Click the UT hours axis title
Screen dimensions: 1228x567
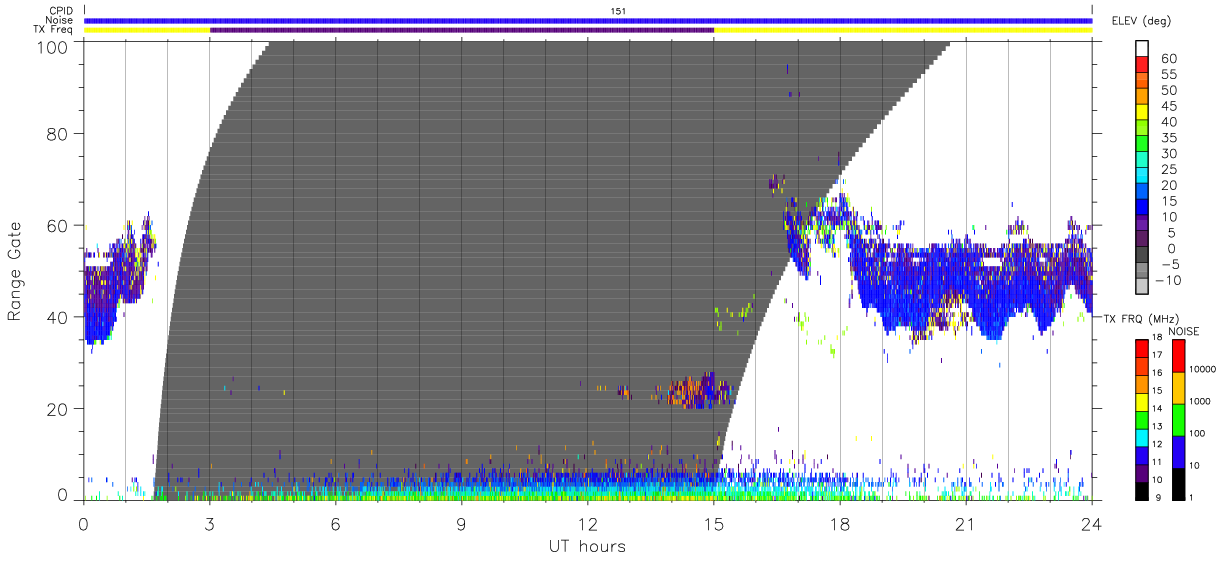tap(587, 545)
